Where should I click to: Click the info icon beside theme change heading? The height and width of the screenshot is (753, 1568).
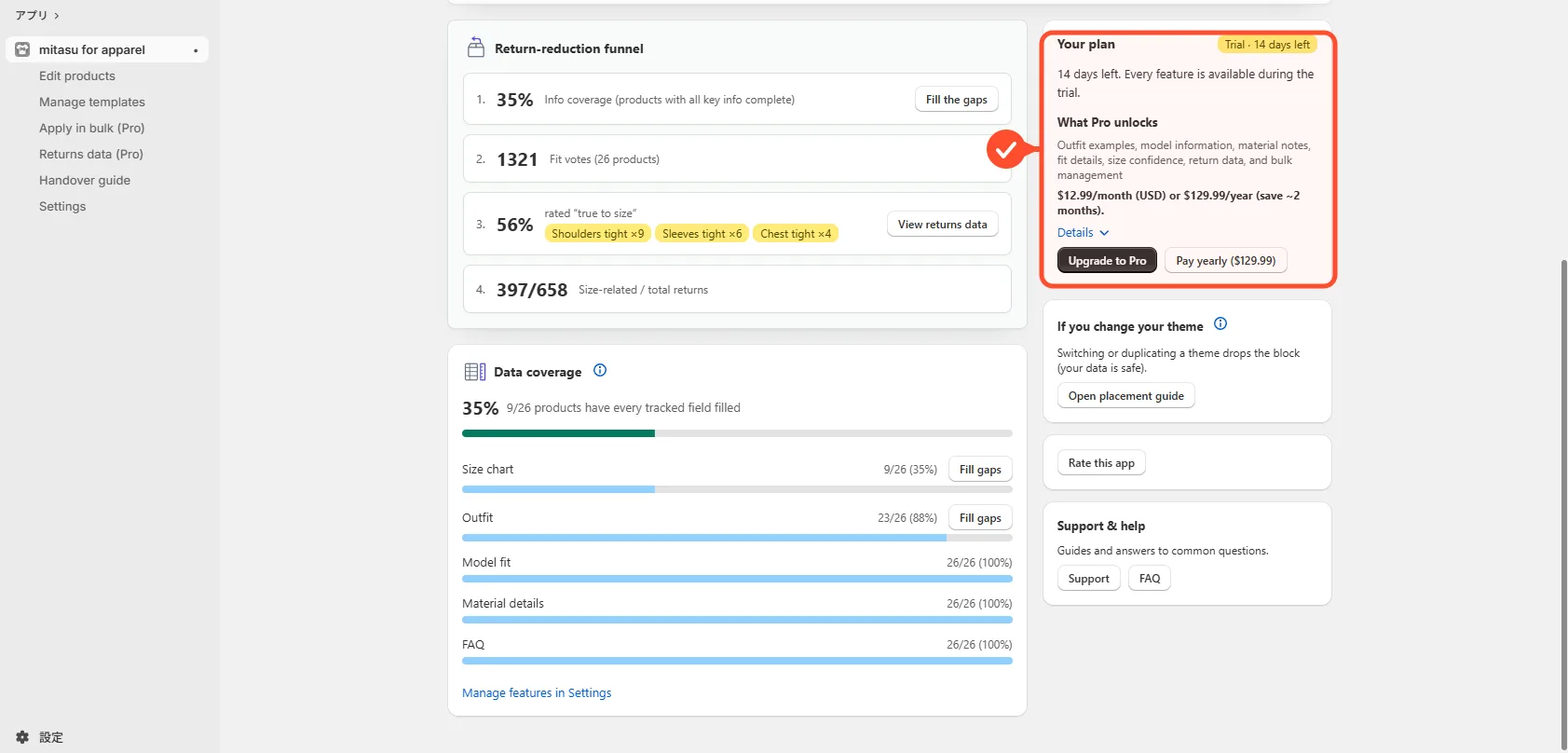click(x=1220, y=324)
